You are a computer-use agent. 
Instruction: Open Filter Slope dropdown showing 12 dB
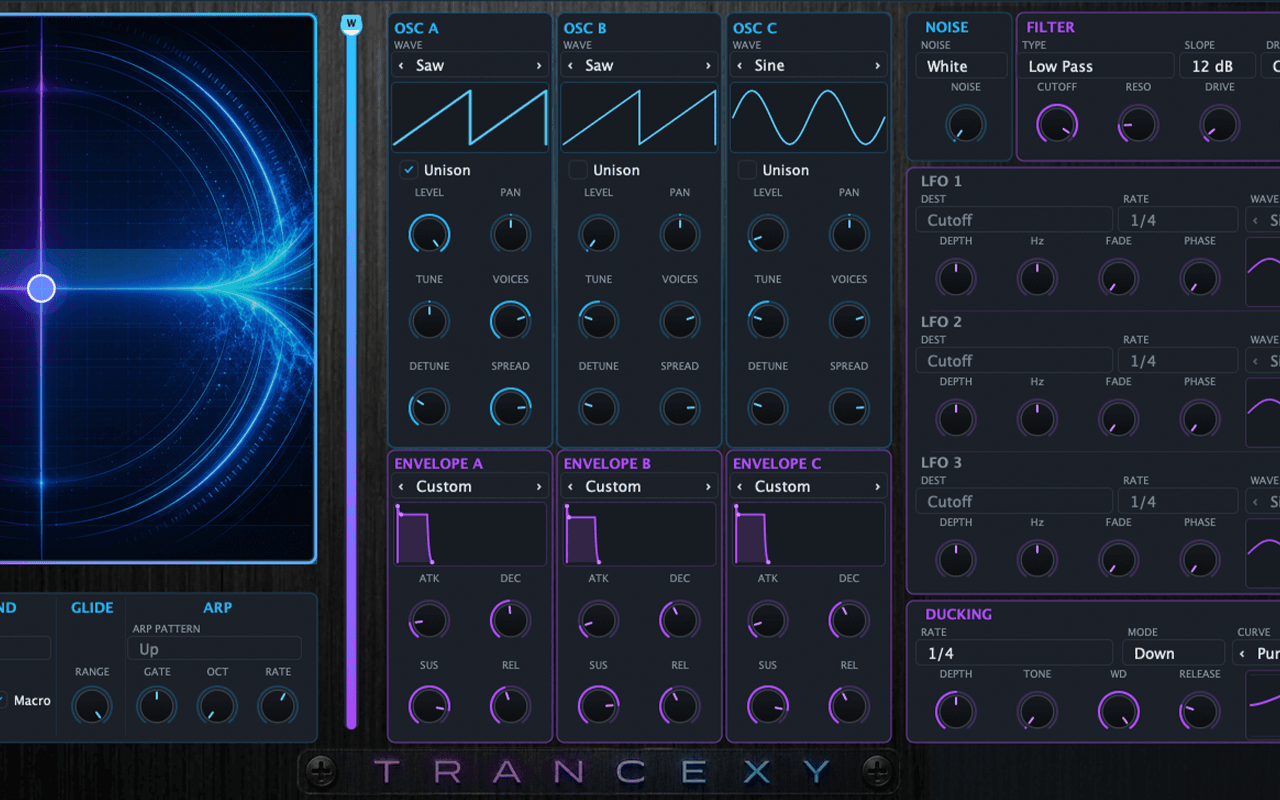(1218, 66)
